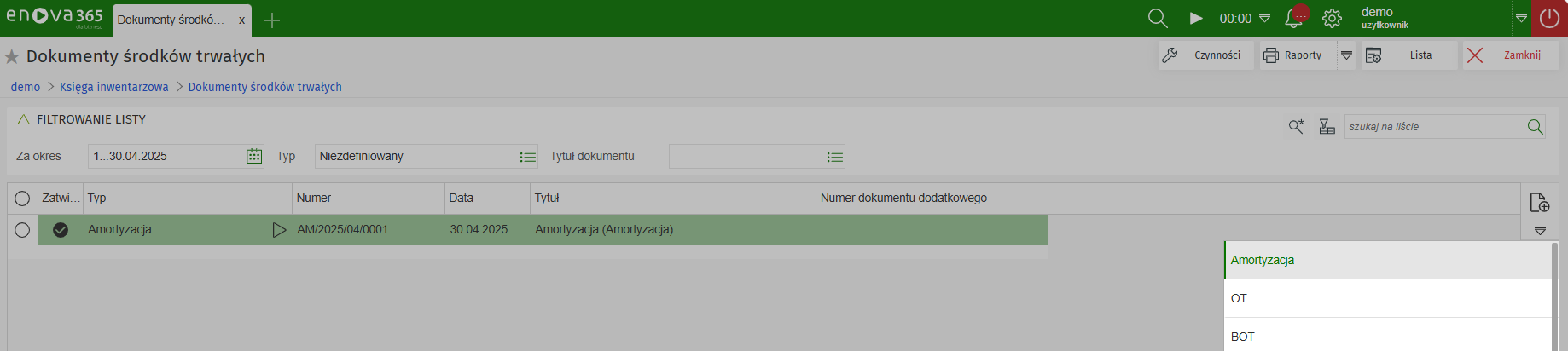Click the power logout icon
Screen dimensions: 1568x351
click(1549, 19)
